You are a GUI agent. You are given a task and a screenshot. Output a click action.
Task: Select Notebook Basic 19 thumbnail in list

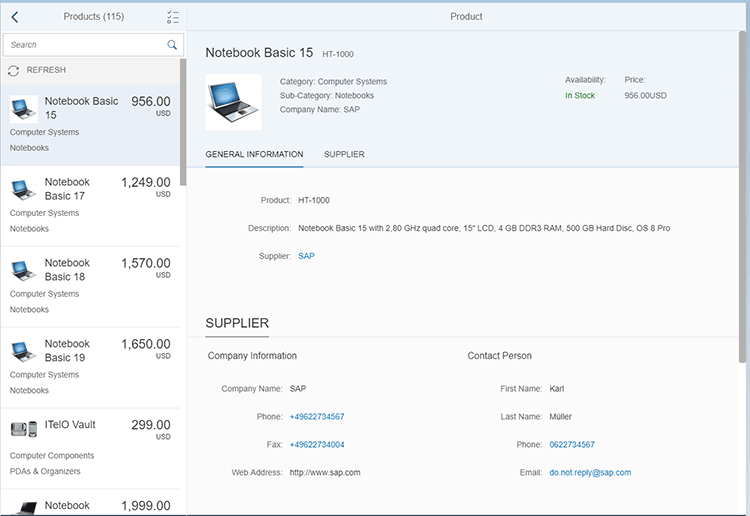coord(23,351)
